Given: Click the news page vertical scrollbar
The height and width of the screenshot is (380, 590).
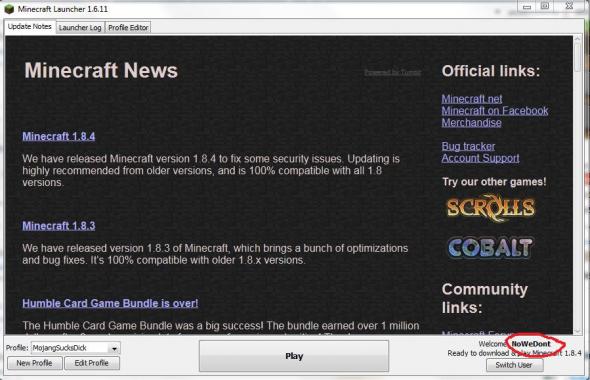Looking at the screenshot, I should [x=578, y=184].
